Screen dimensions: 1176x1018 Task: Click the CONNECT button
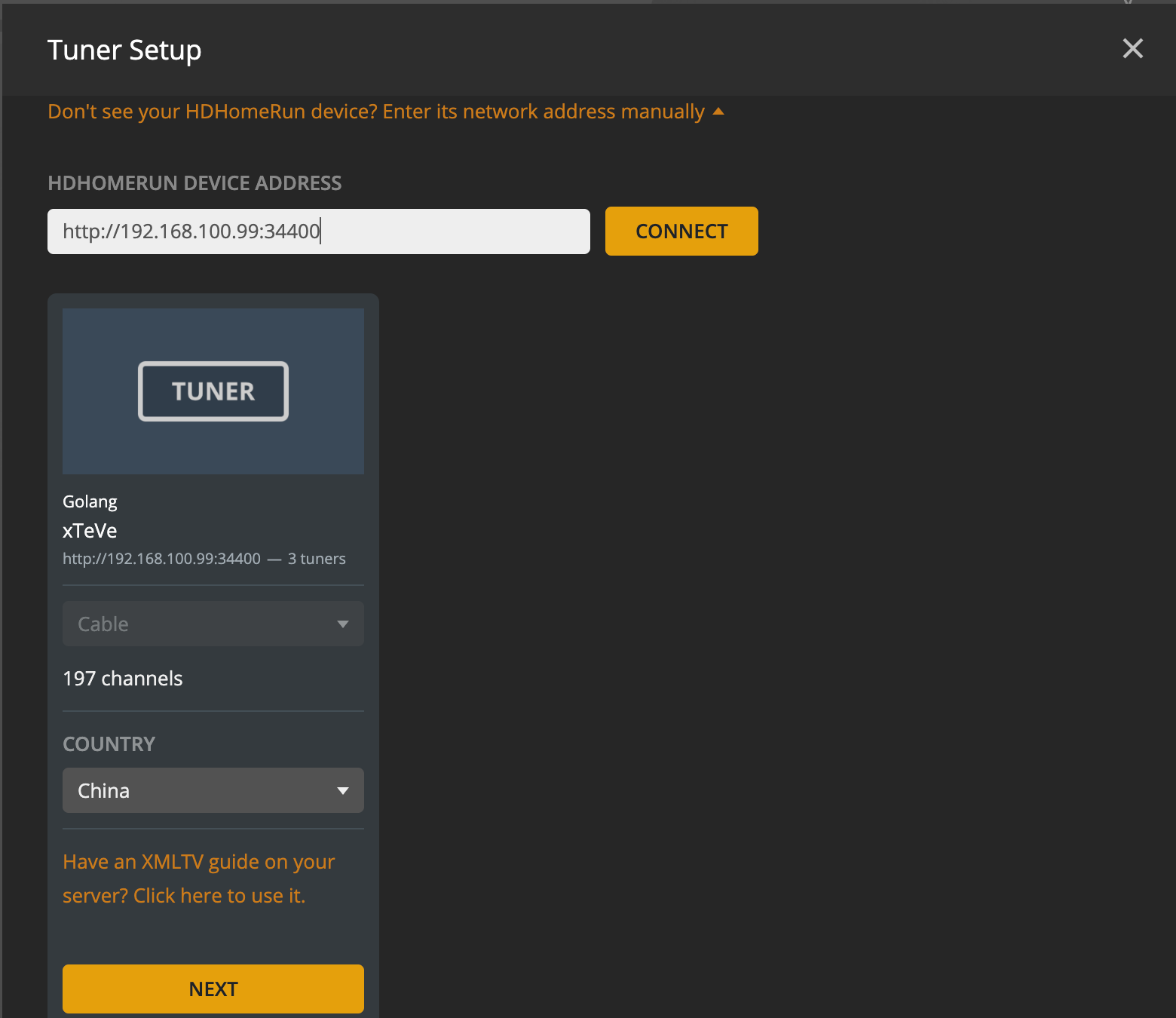681,232
